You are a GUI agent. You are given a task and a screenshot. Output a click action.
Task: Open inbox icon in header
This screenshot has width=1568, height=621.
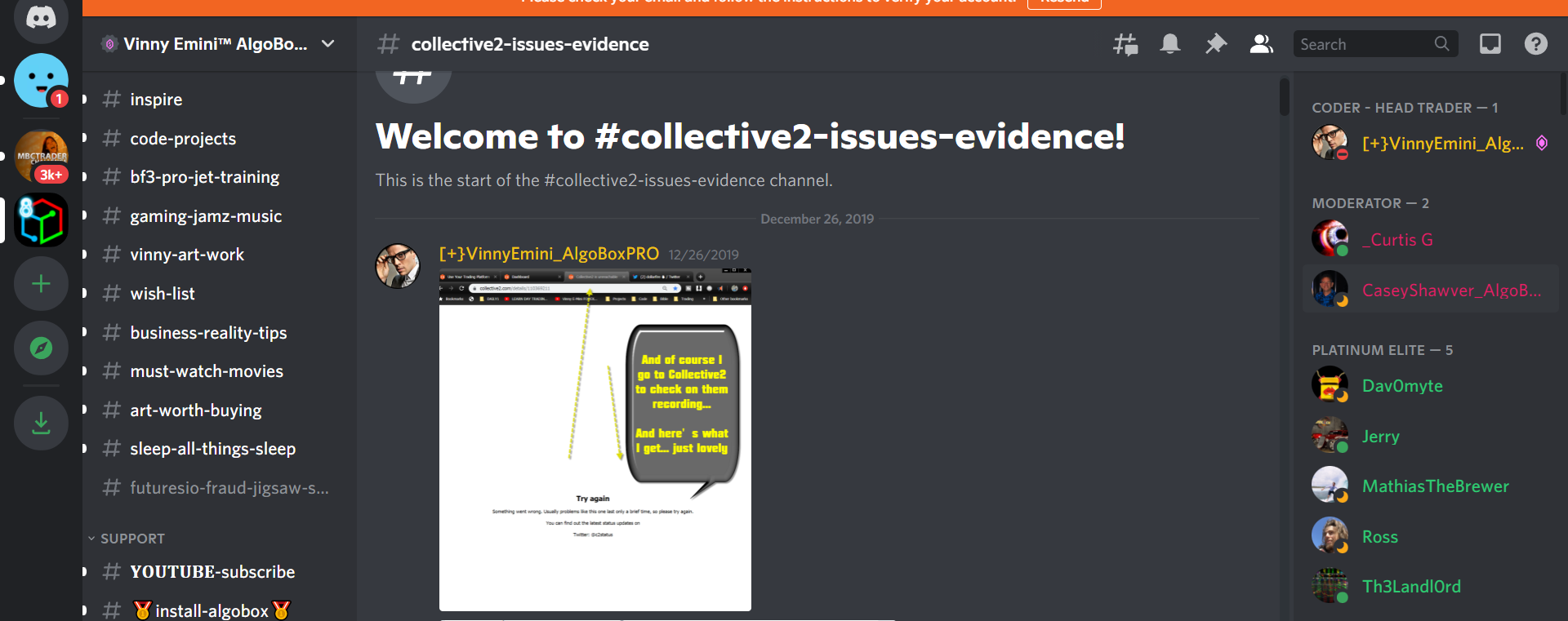[1490, 44]
